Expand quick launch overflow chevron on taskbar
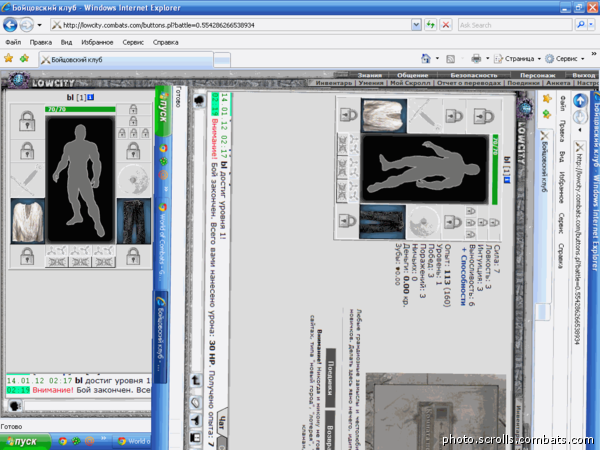600x450 pixels. click(103, 438)
